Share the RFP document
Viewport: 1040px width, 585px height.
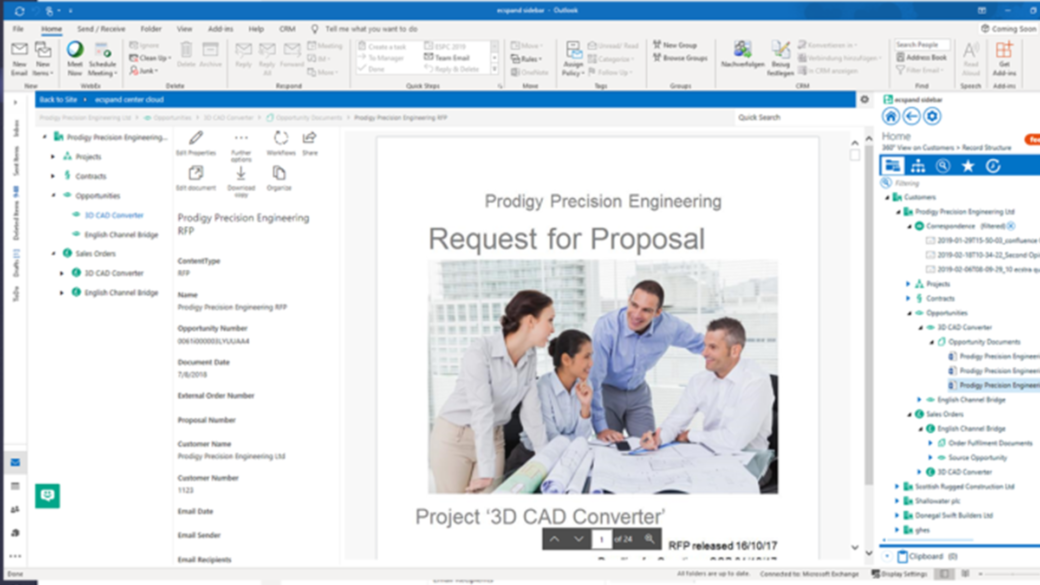pyautogui.click(x=310, y=143)
